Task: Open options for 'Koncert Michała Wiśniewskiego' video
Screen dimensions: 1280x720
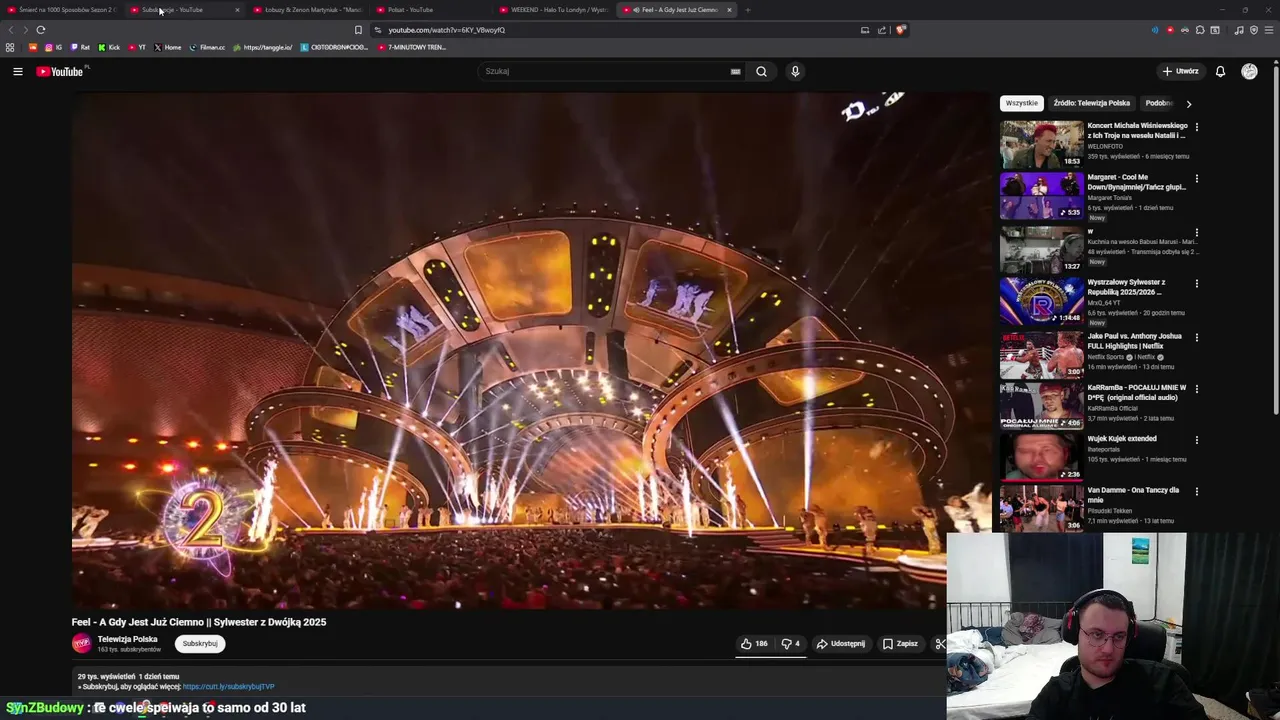Action: point(1196,127)
